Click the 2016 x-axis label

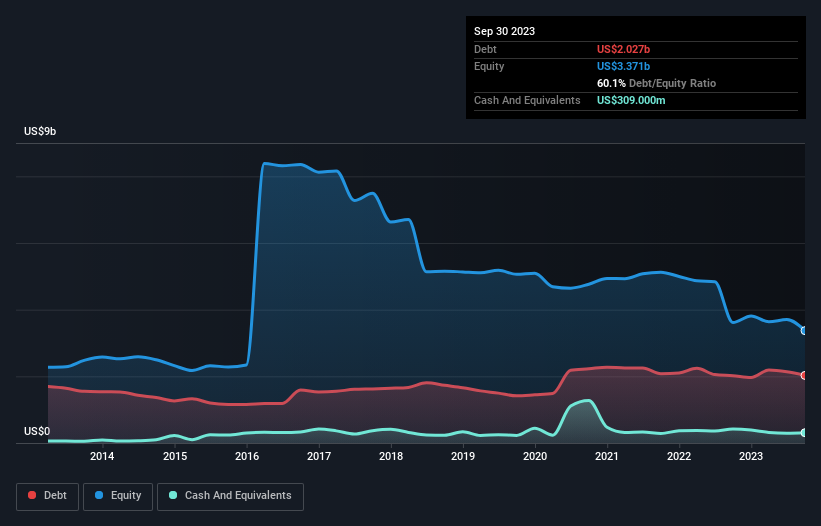point(247,456)
